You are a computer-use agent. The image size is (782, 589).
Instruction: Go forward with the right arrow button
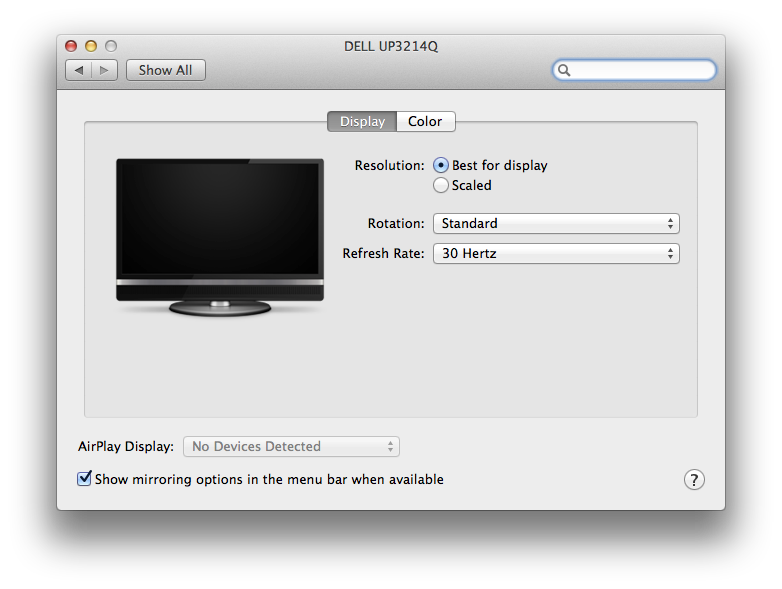[104, 70]
